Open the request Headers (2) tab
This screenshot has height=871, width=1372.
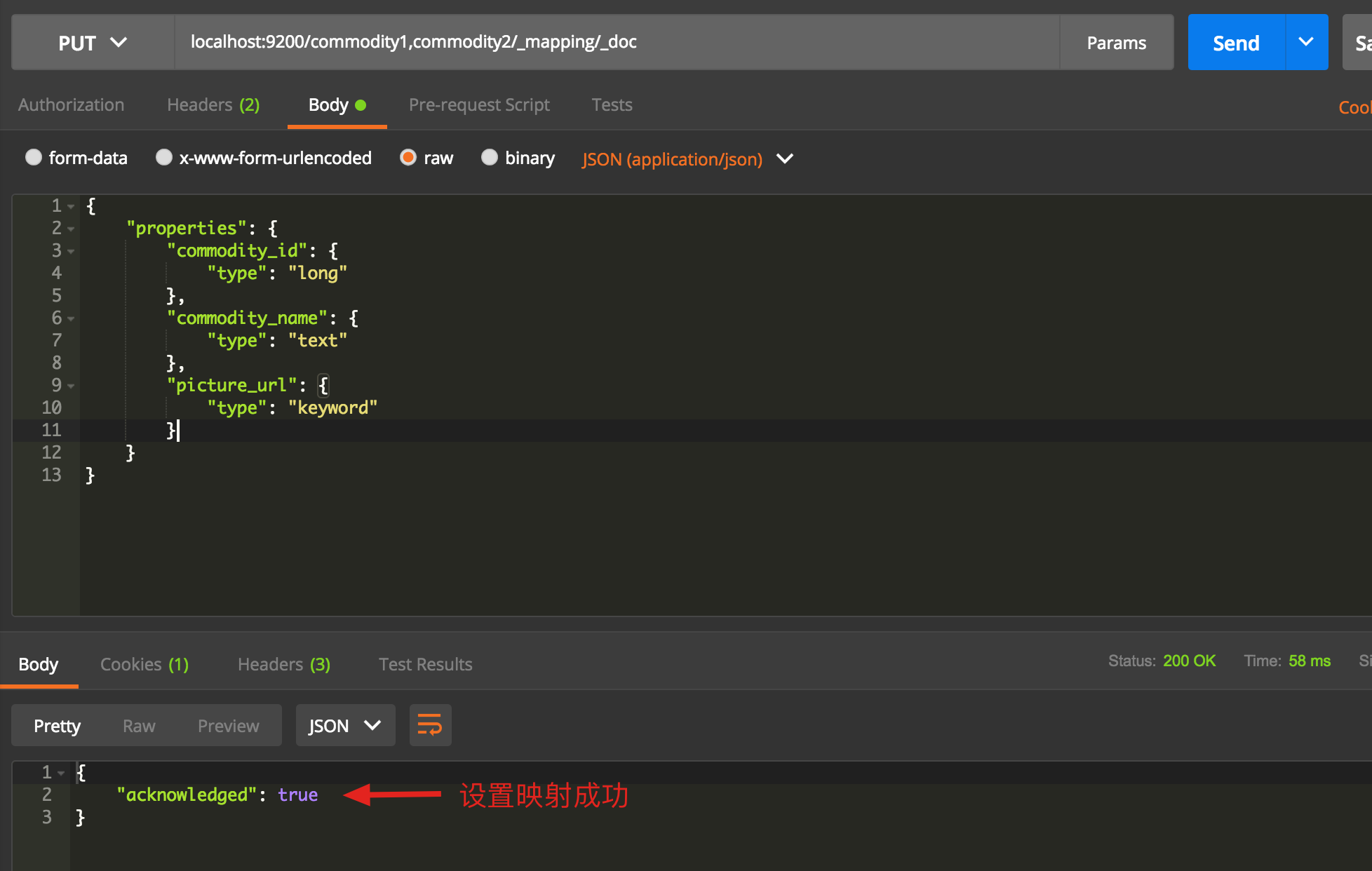point(213,105)
